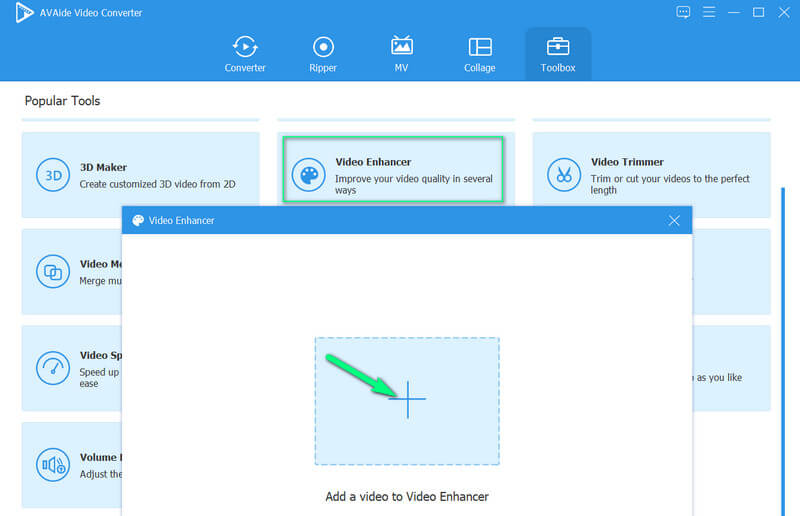This screenshot has width=800, height=516.
Task: Minimize the AVAide window
Action: (734, 12)
